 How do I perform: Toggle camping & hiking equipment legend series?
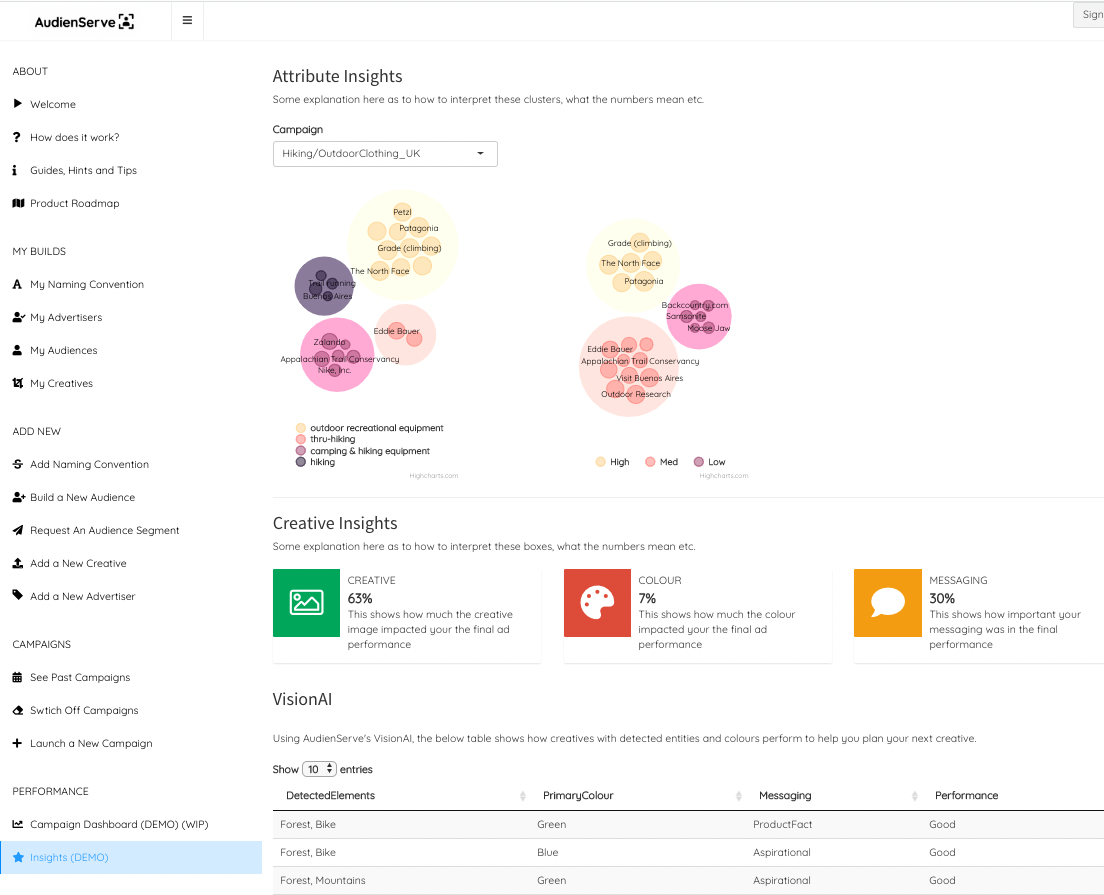(363, 451)
